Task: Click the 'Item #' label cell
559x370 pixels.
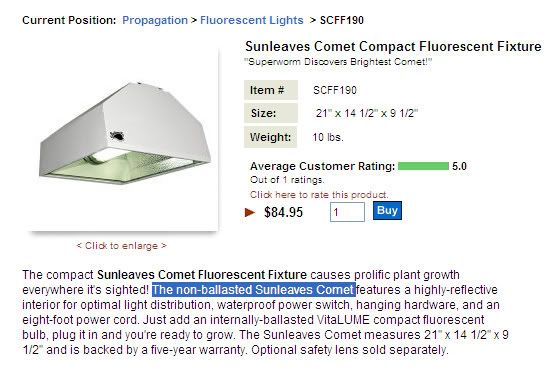Action: (x=271, y=90)
